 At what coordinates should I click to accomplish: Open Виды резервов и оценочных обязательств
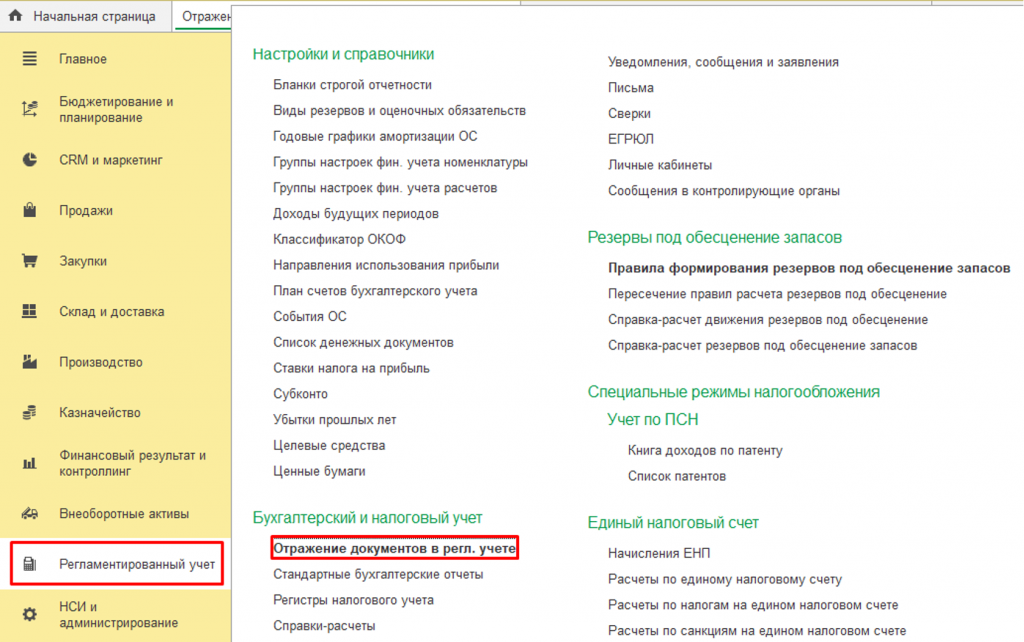tap(400, 110)
